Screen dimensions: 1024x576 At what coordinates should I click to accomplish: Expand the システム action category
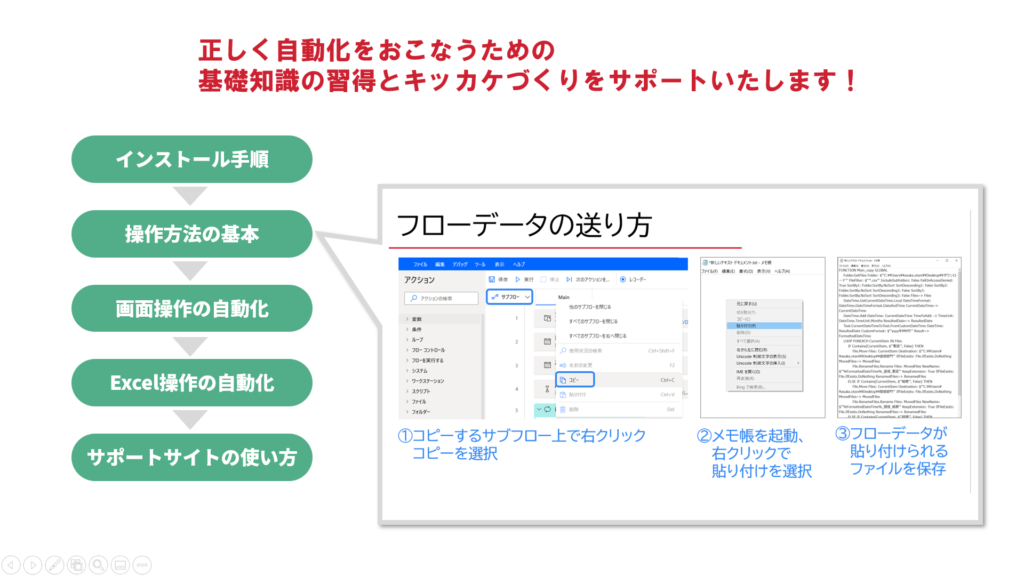coord(408,371)
